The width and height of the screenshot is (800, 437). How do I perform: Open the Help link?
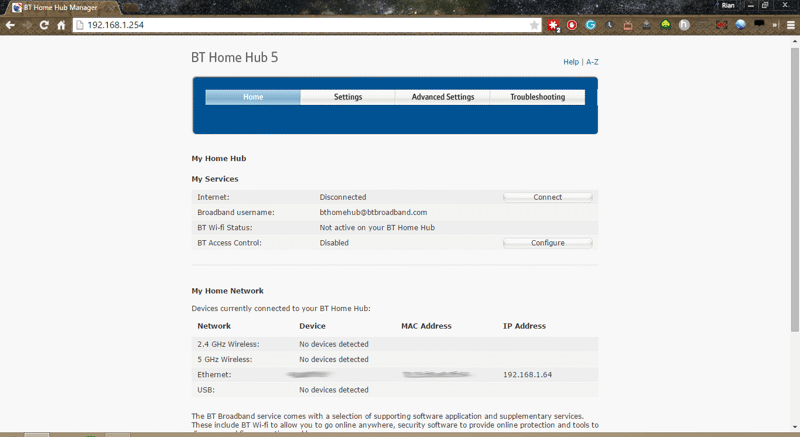(571, 62)
